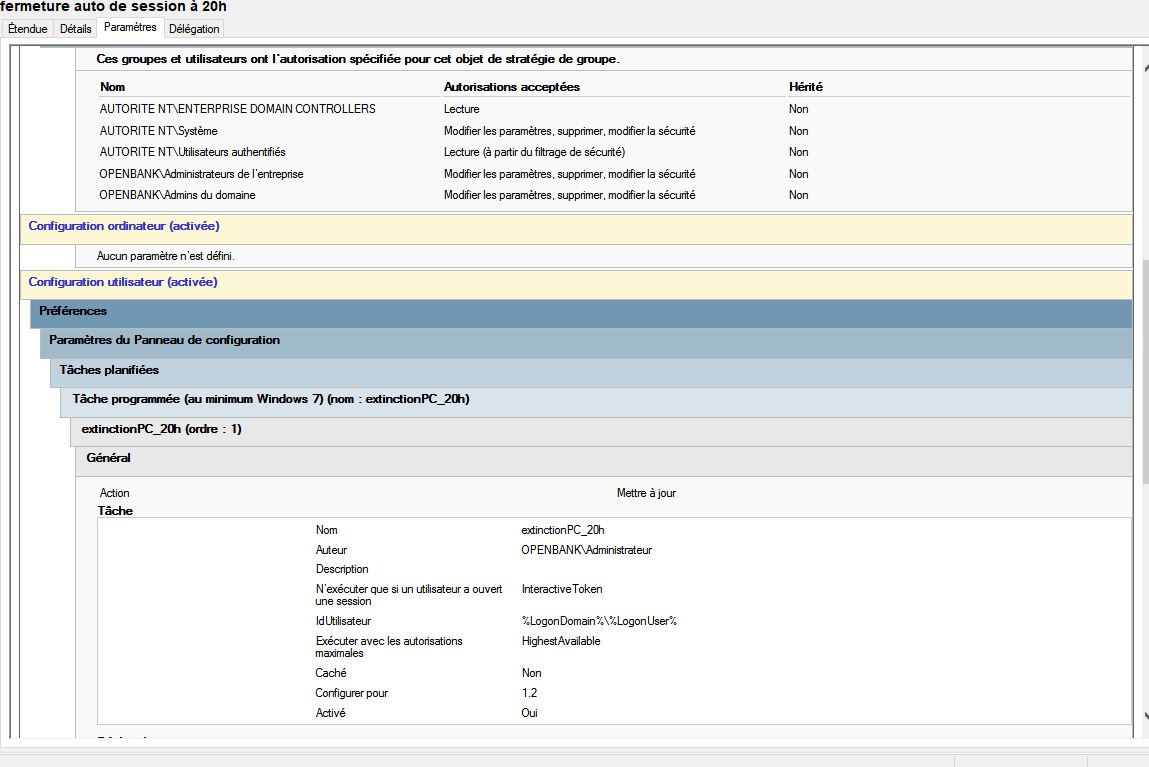Click the vertical scrollbar up arrow
1149x767 pixels.
(1144, 68)
